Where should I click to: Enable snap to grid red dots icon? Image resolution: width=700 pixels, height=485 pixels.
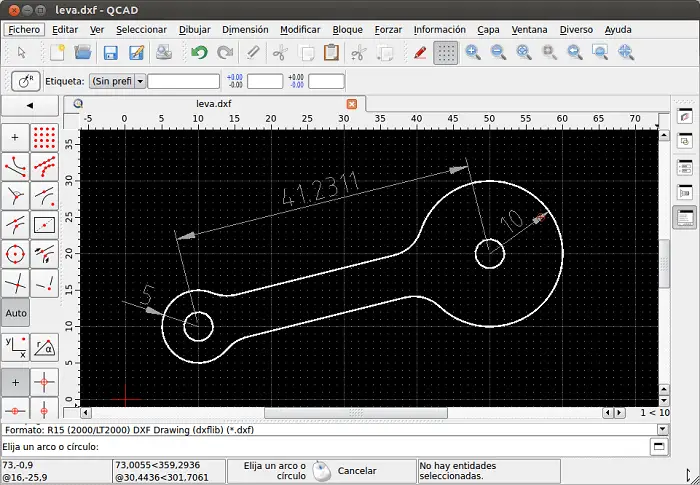point(44,138)
